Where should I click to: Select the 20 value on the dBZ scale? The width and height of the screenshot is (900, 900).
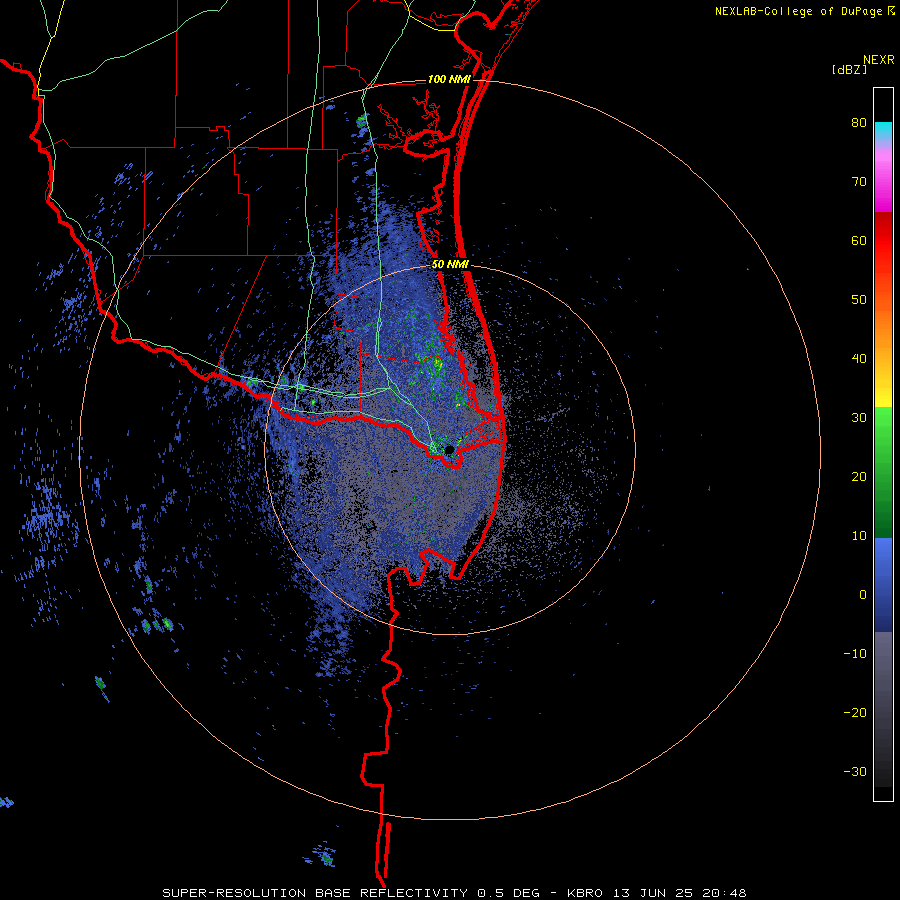[x=859, y=477]
